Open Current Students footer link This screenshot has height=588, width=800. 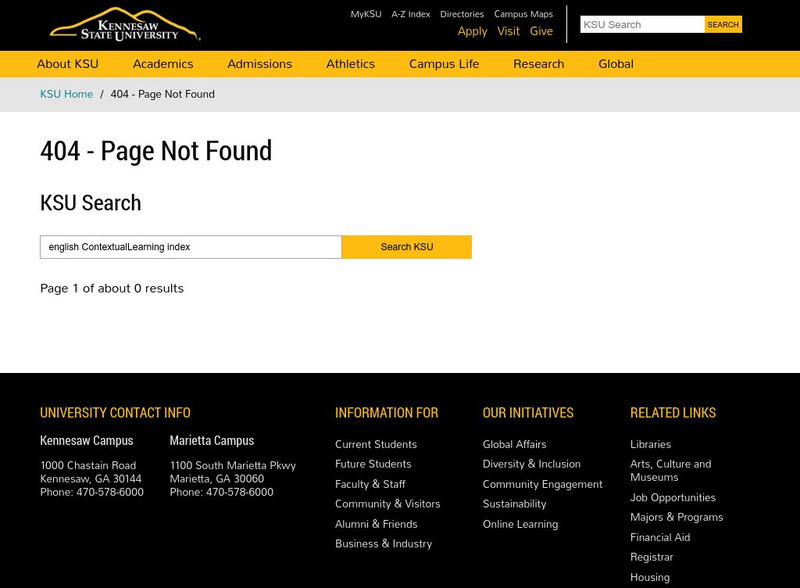click(x=376, y=445)
